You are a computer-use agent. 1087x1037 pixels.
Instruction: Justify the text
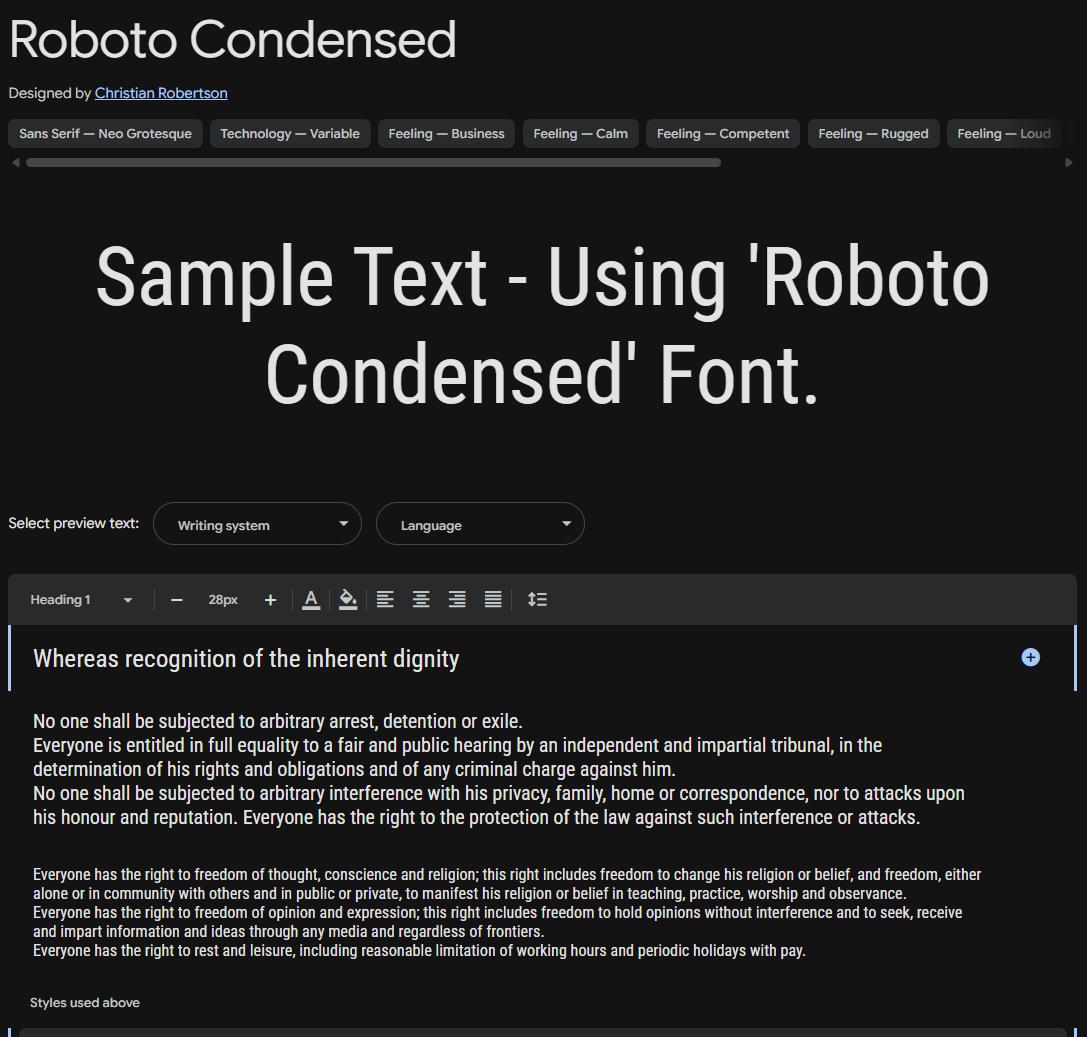493,600
